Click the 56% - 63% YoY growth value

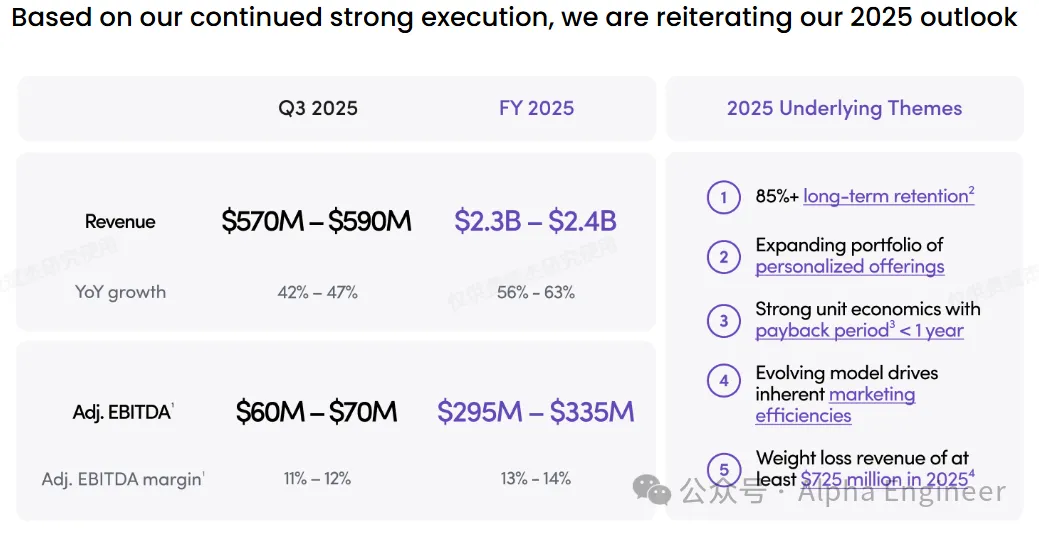535,293
